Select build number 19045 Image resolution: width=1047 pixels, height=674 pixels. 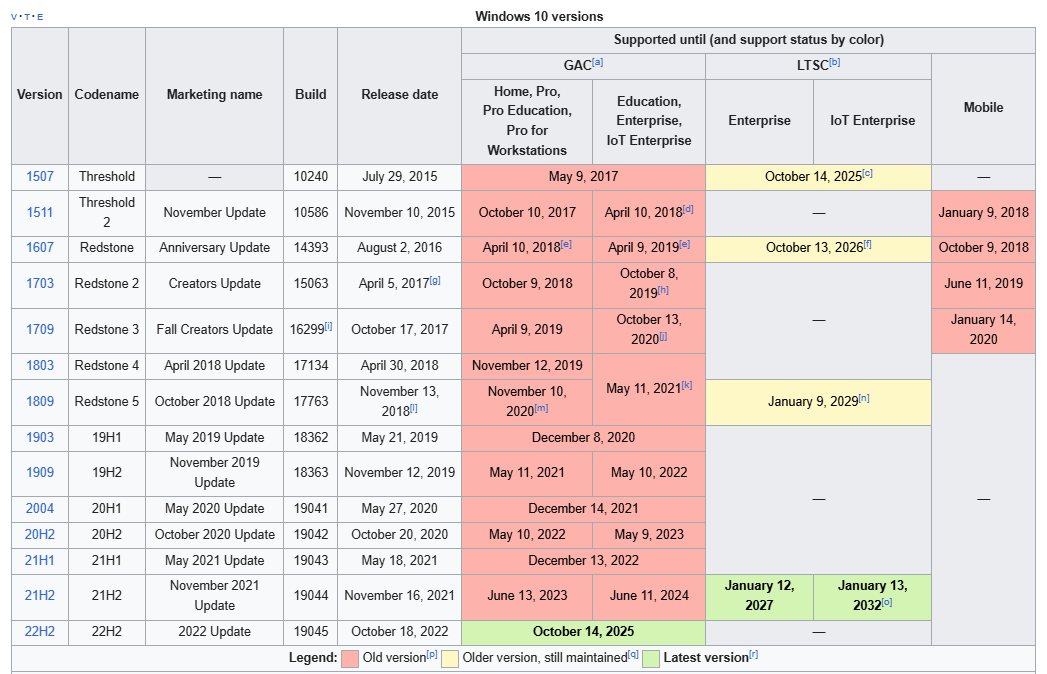click(x=310, y=631)
